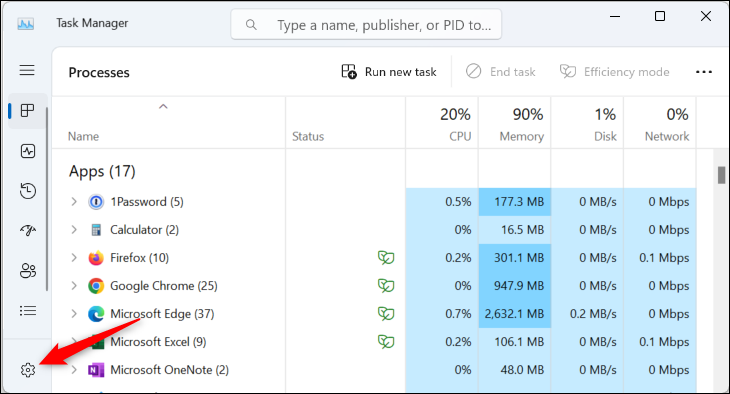Image resolution: width=730 pixels, height=394 pixels.
Task: Click the 947.9 MB memory cell
Action: 514,286
